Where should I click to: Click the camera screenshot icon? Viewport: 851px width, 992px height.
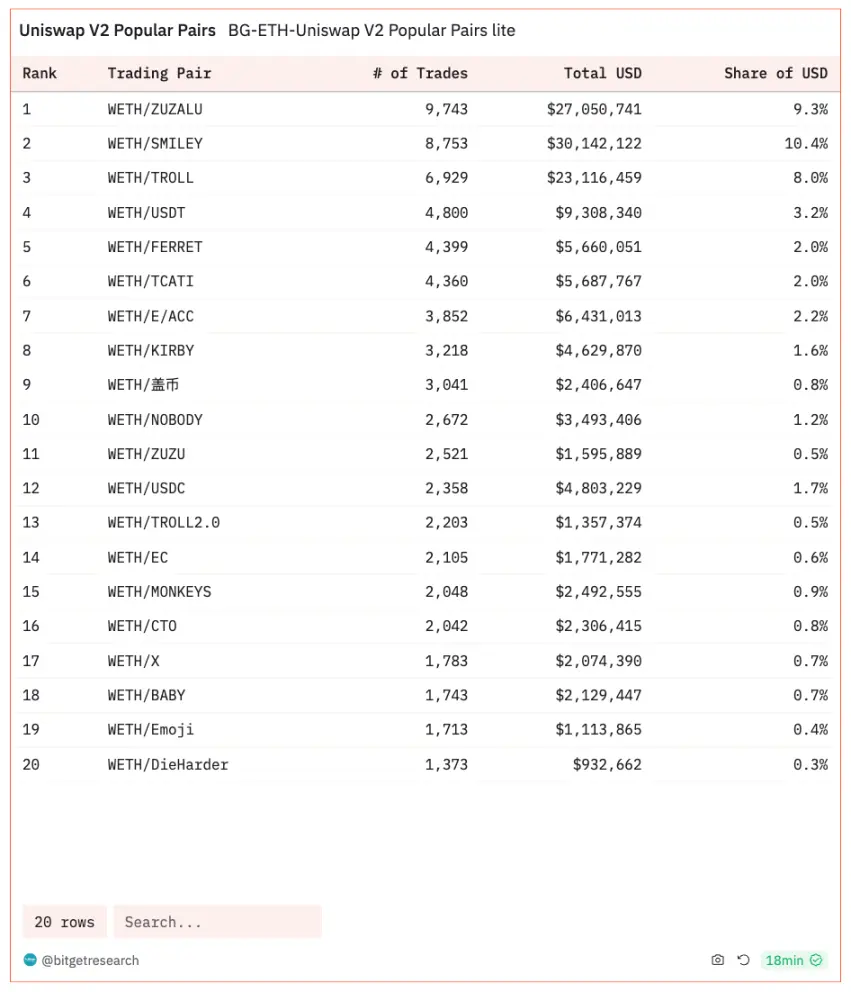(x=717, y=960)
